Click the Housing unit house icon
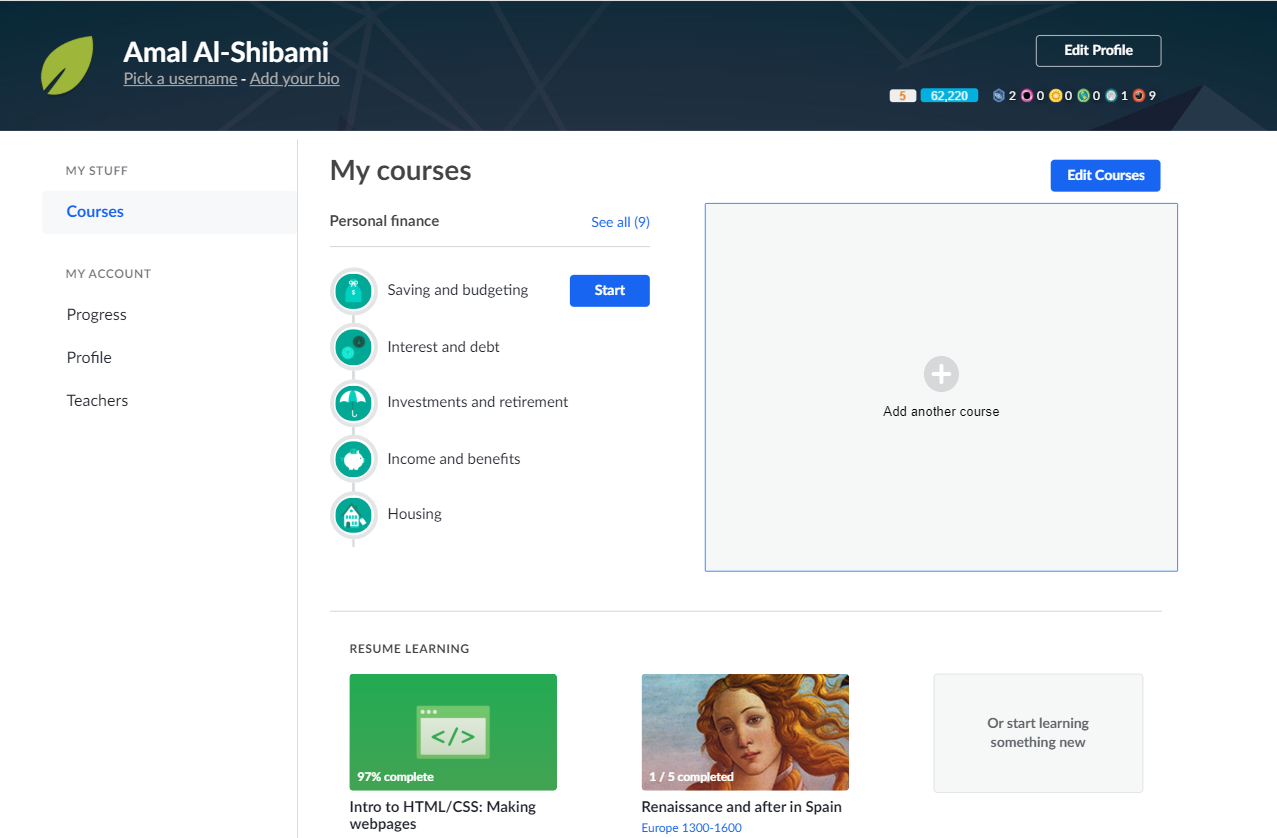The image size is (1277, 838). click(x=353, y=515)
